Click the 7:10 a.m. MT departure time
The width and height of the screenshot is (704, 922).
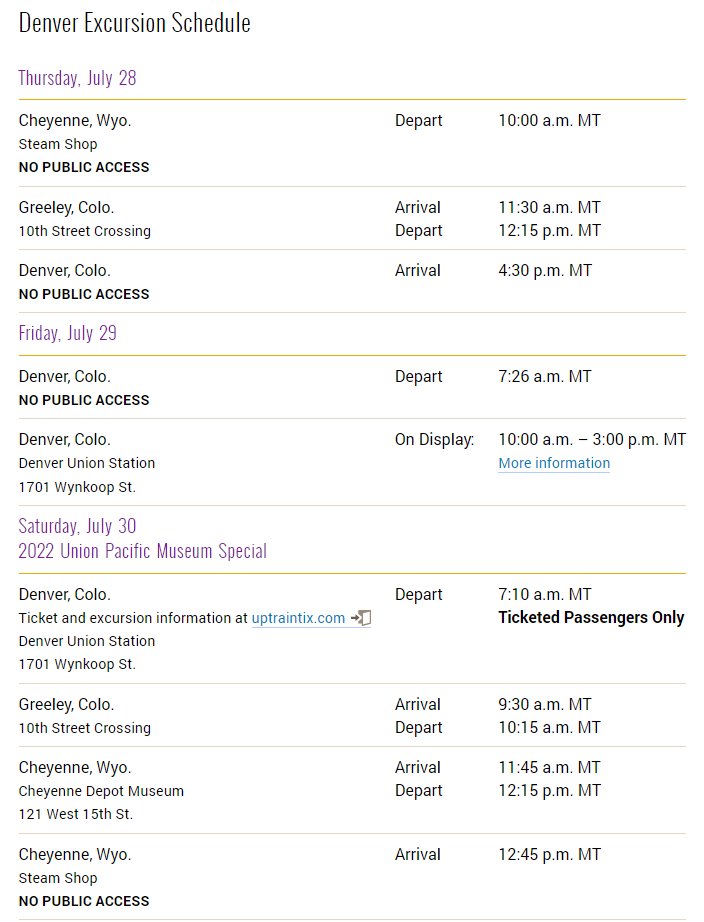click(545, 594)
